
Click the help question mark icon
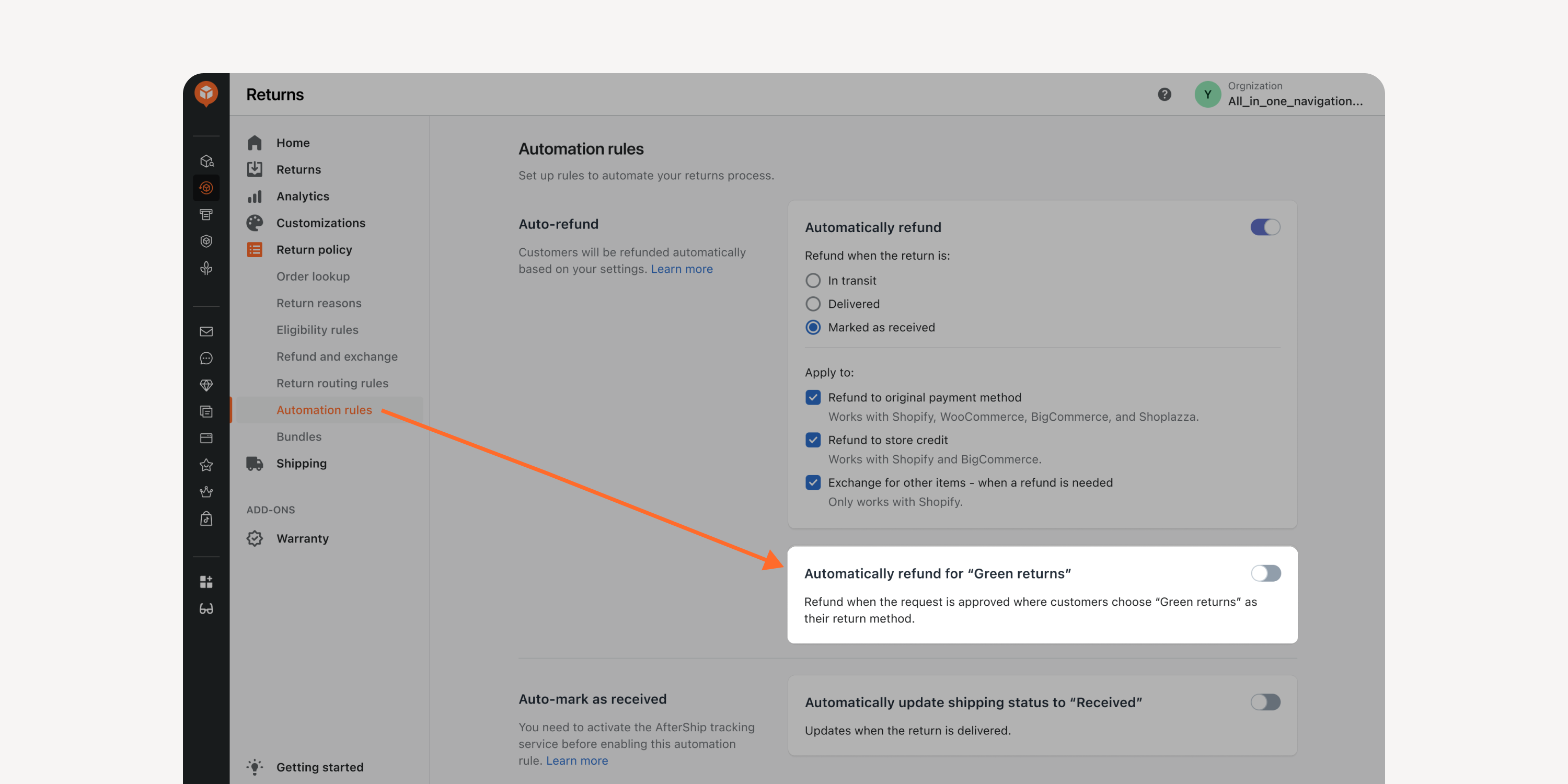point(1164,95)
